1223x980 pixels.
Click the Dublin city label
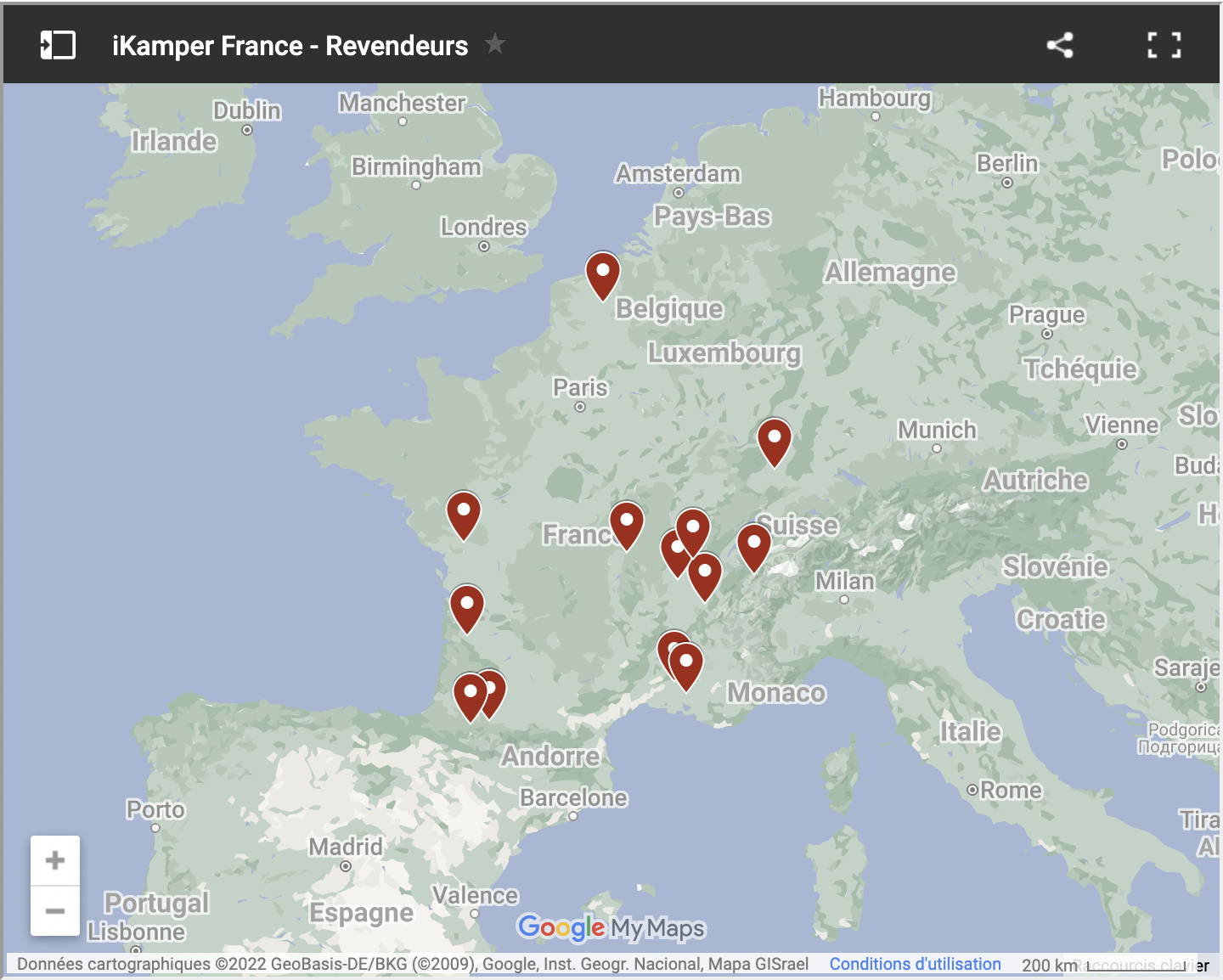click(x=246, y=110)
